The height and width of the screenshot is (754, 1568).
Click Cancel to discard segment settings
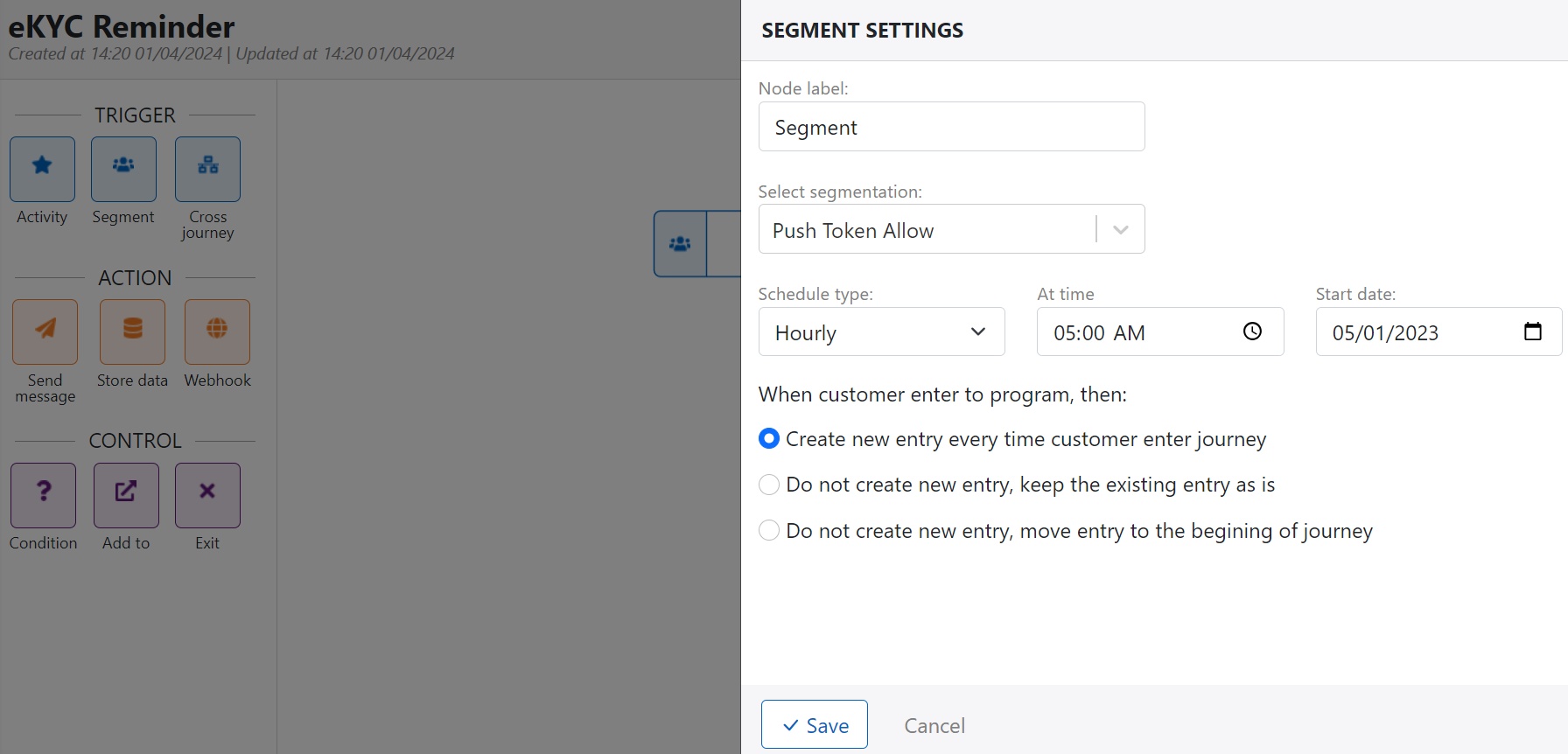[x=934, y=726]
